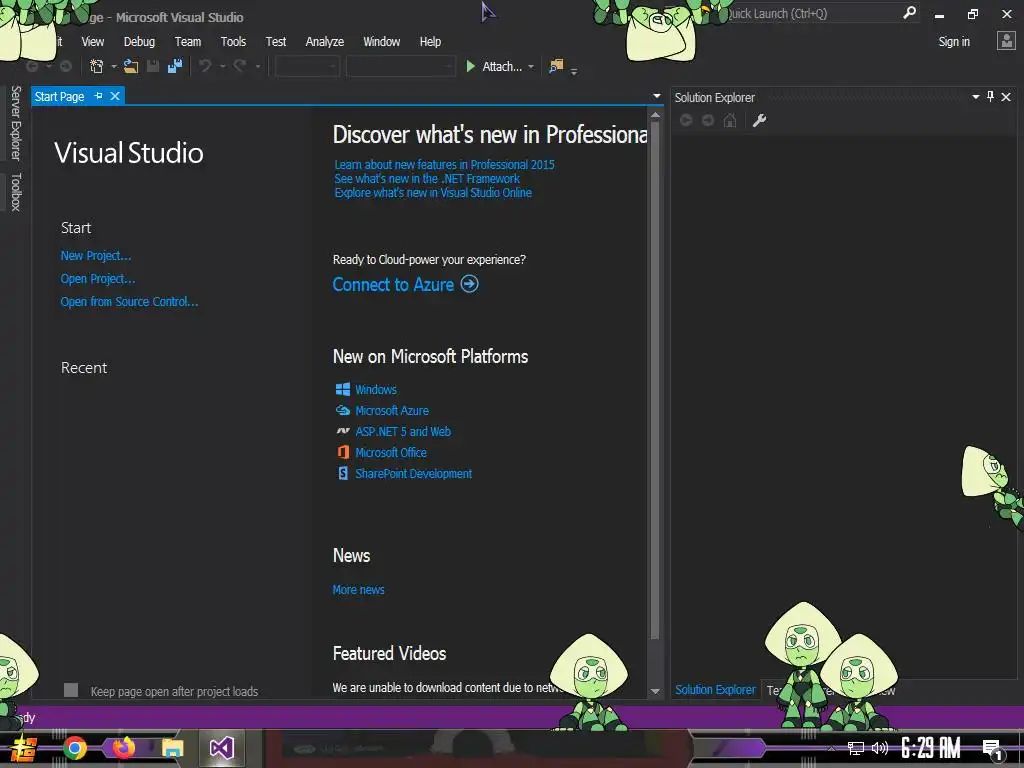
Task: Open the Test menu
Action: pos(276,42)
